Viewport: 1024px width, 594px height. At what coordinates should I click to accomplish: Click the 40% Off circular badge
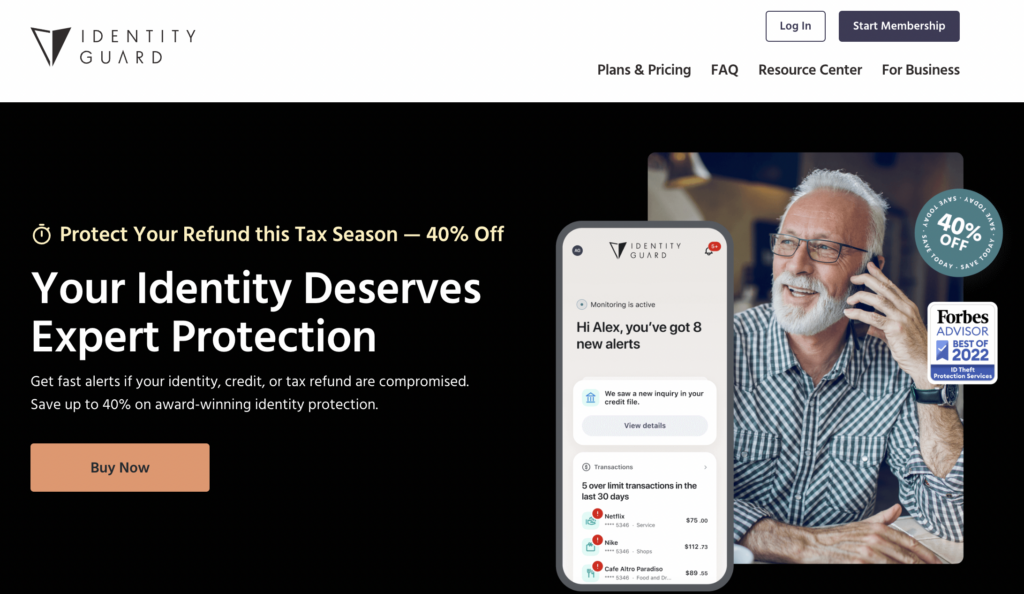coord(958,233)
